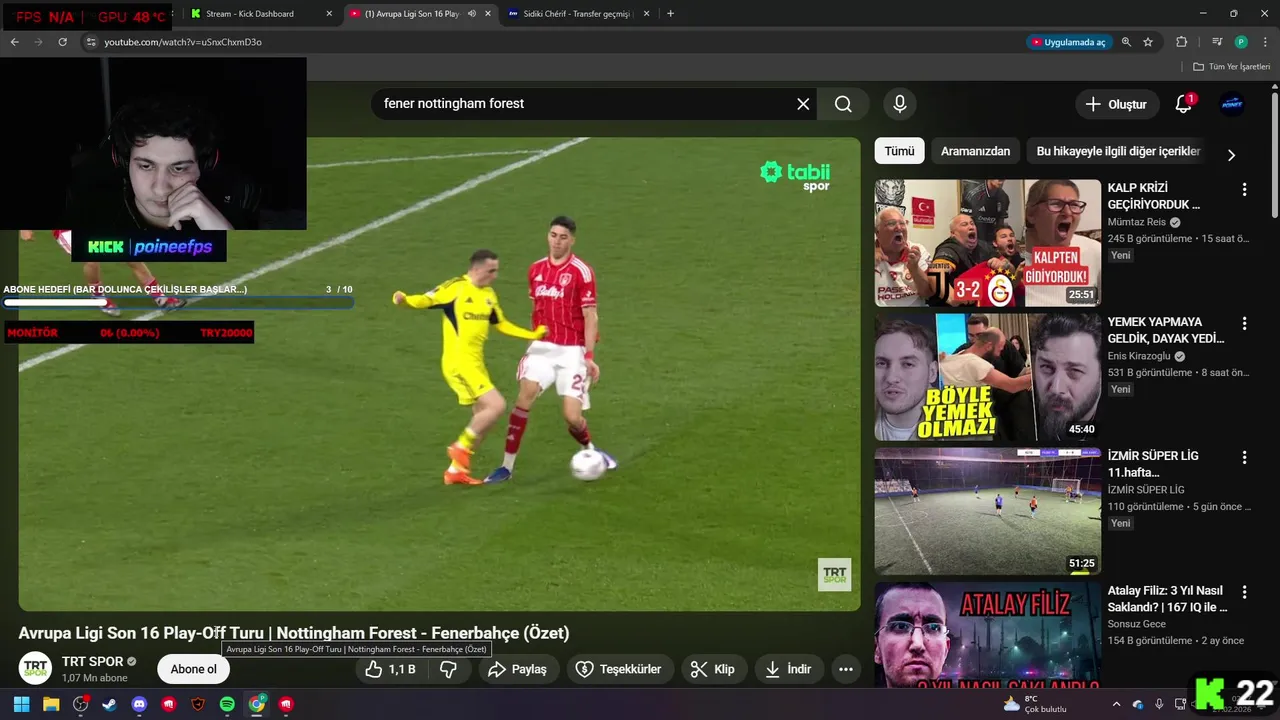Open weather widget showing 8°C
Image resolution: width=1280 pixels, height=720 pixels.
(x=1035, y=704)
